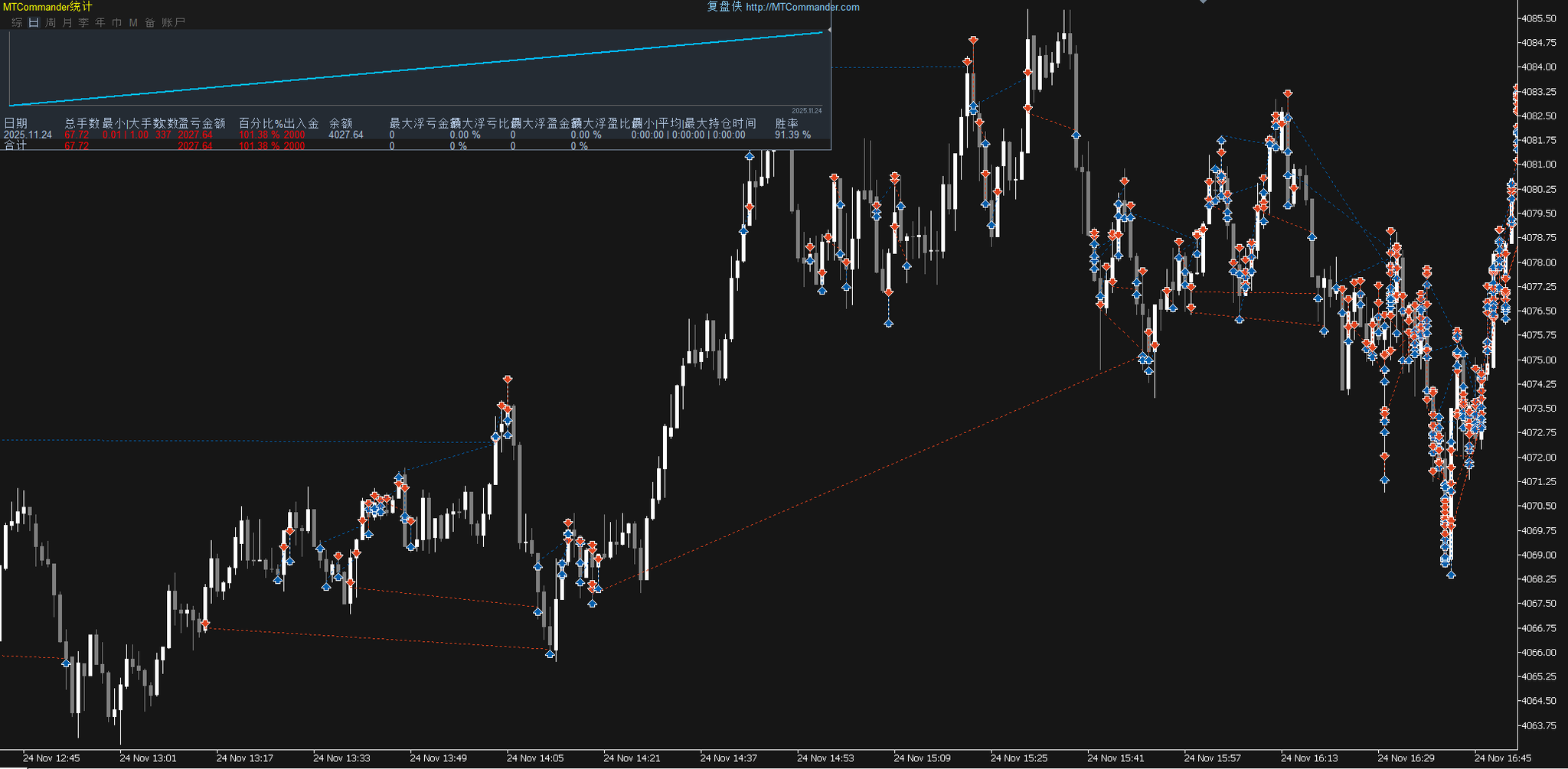Screen dimensions: 1568x769
Task: Switch to the 年 (yearly) tab
Action: [100, 23]
